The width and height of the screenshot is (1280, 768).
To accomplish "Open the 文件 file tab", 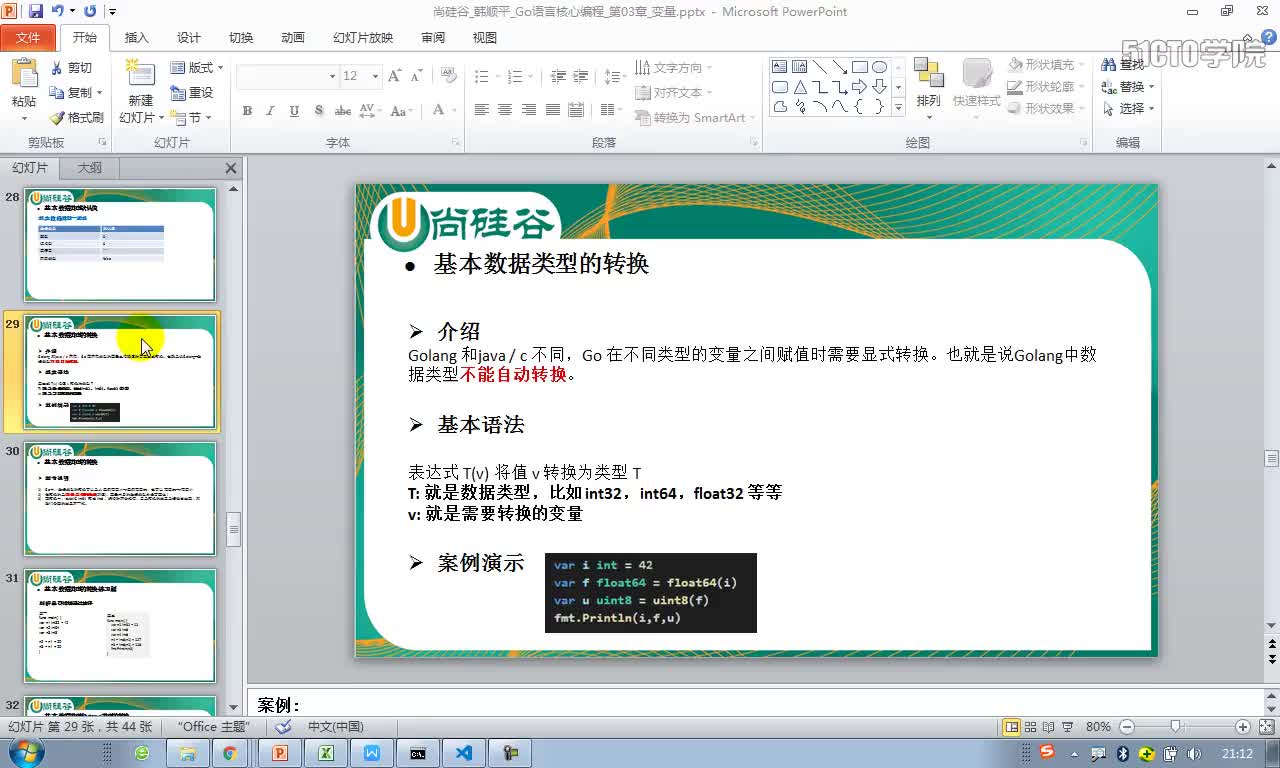I will coord(28,38).
